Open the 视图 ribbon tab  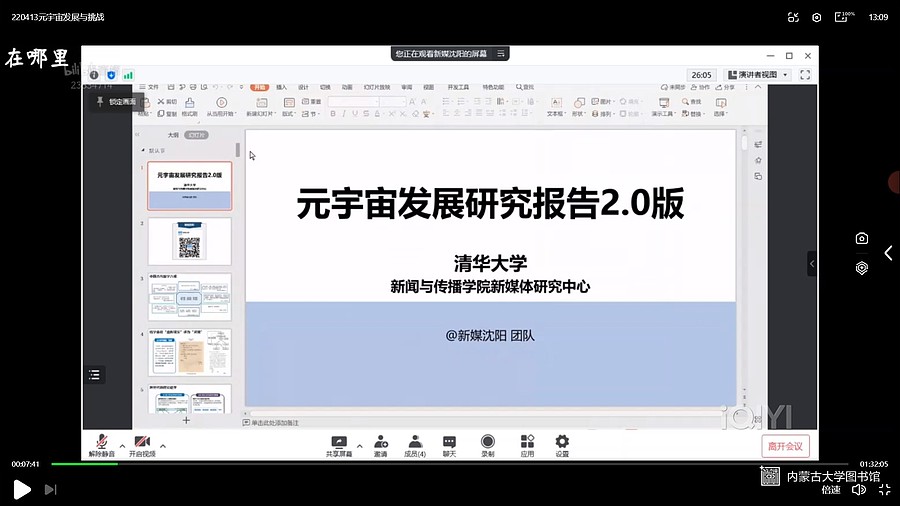428,87
